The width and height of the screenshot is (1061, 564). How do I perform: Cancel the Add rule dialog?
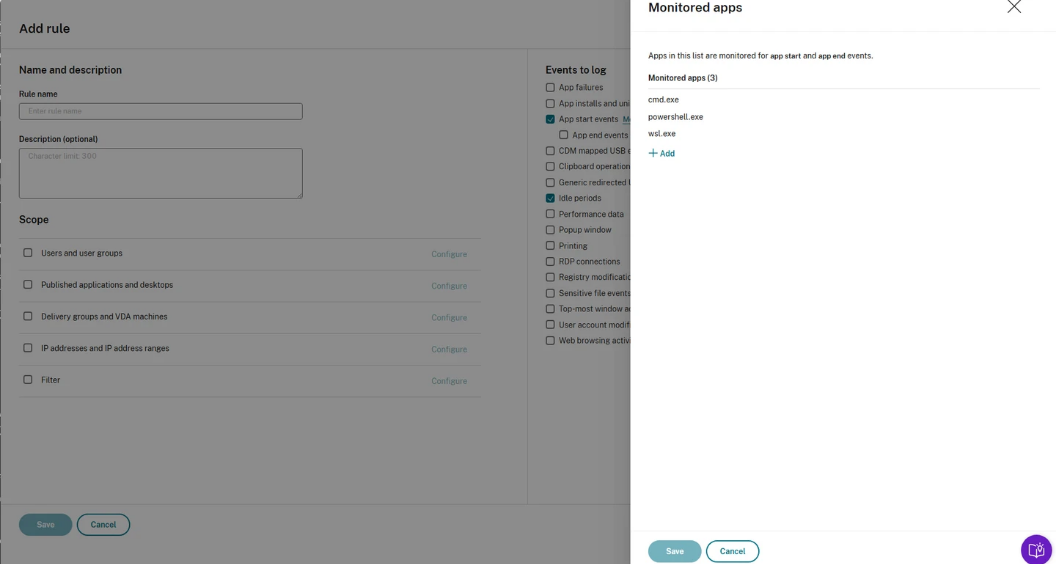point(104,525)
